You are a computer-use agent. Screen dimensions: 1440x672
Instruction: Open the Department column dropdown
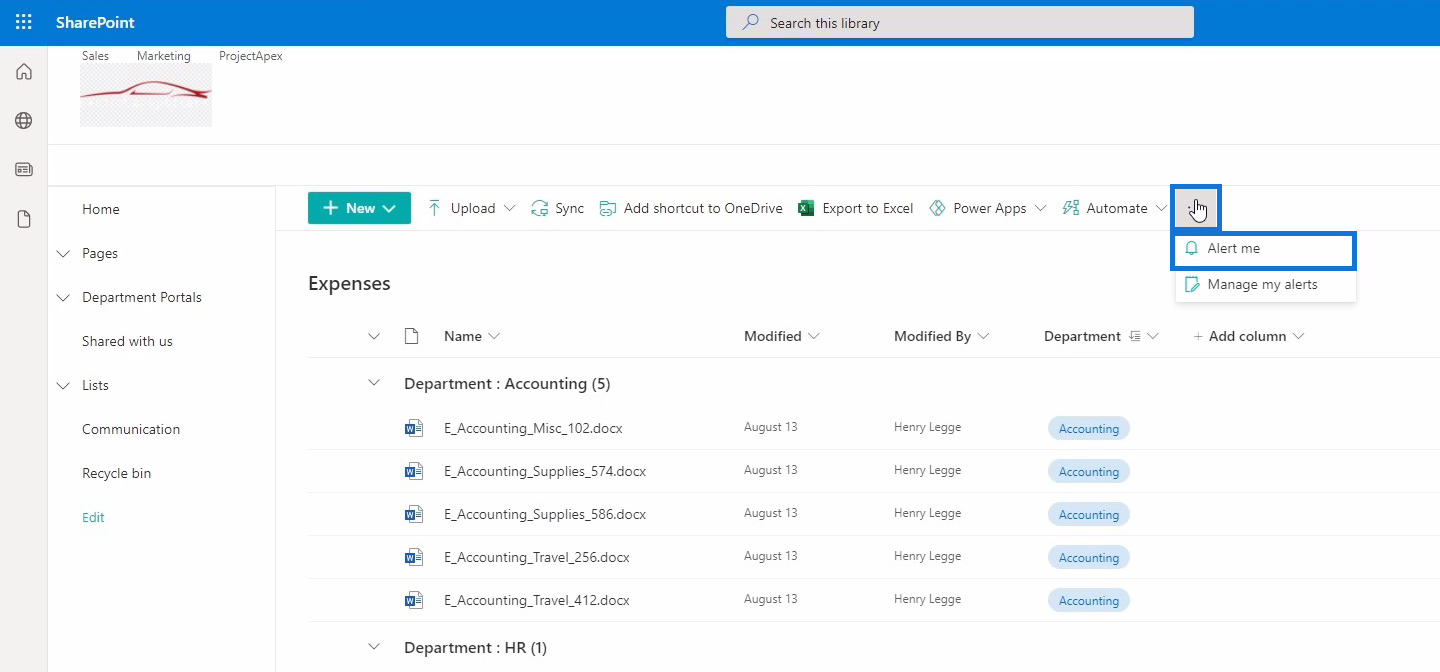(x=1153, y=336)
